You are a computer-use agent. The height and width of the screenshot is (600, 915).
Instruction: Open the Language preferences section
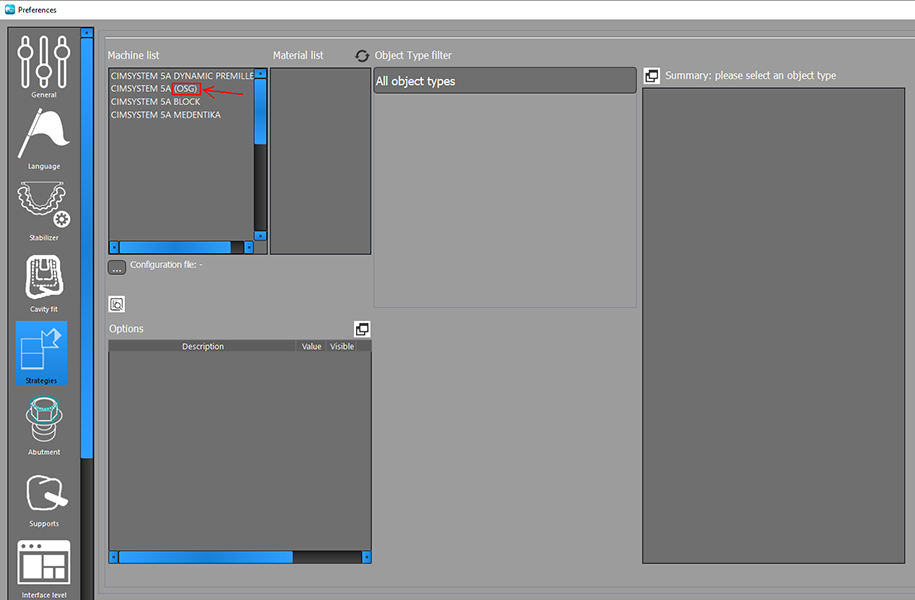[44, 138]
